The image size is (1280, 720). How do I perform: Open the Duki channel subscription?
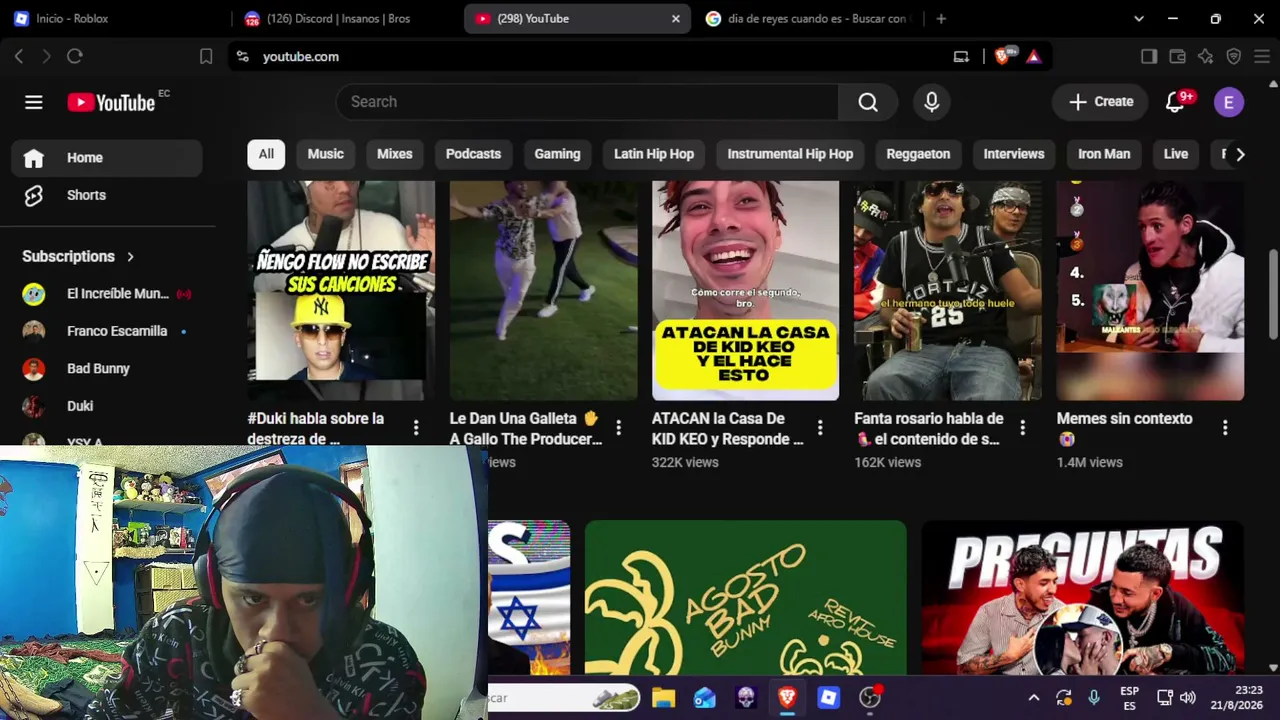[x=107, y=406]
